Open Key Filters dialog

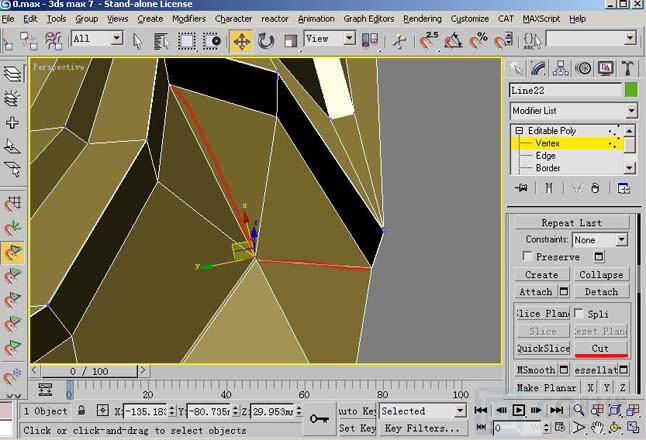(423, 428)
